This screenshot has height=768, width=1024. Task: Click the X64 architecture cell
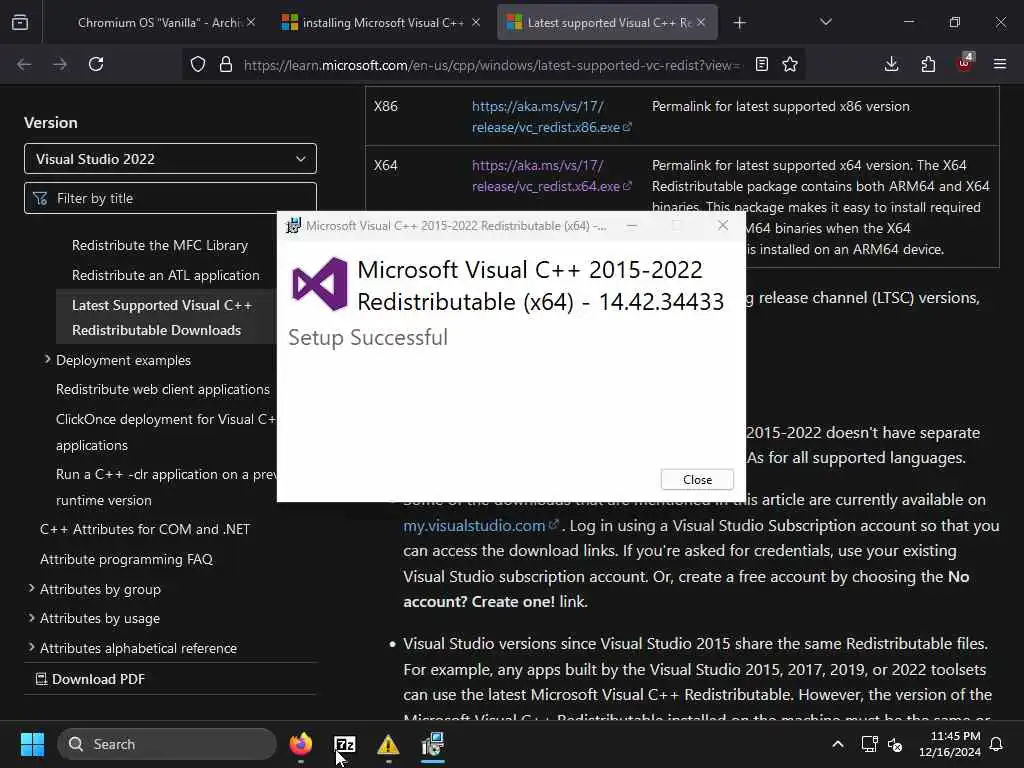[385, 165]
